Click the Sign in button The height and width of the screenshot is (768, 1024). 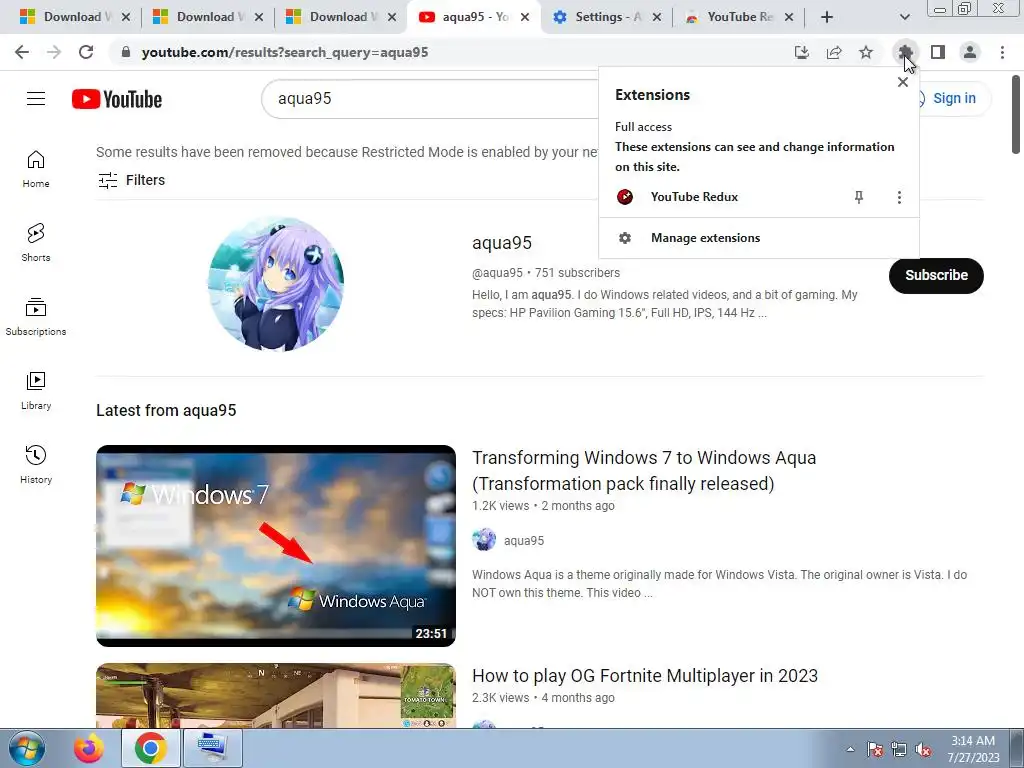(x=953, y=99)
